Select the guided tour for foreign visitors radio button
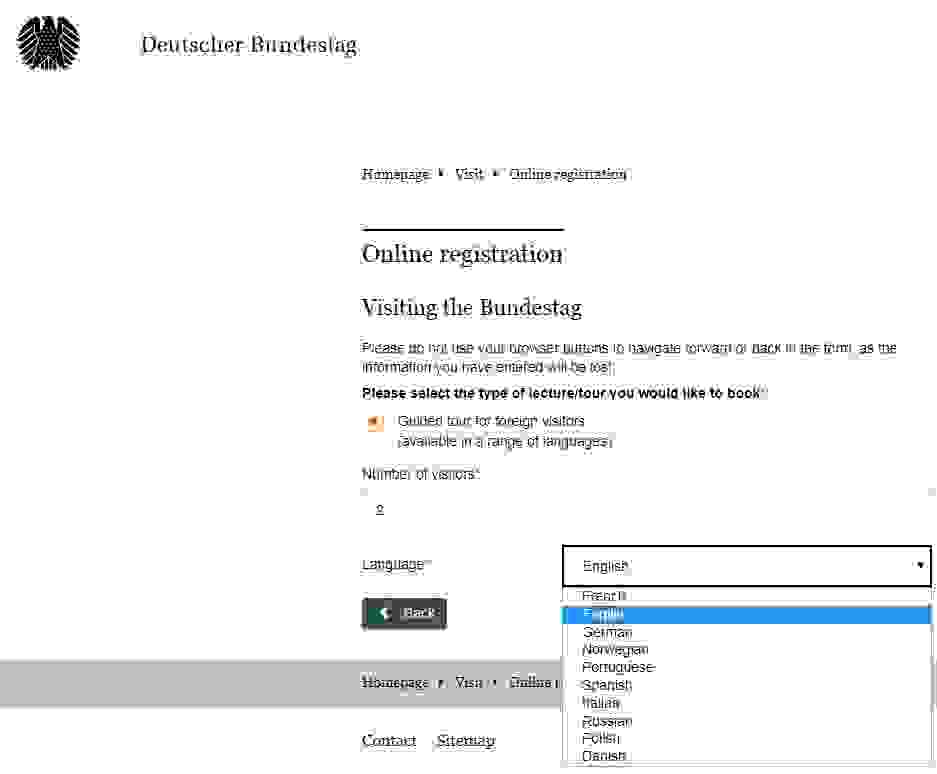This screenshot has width=937, height=774. 375,423
